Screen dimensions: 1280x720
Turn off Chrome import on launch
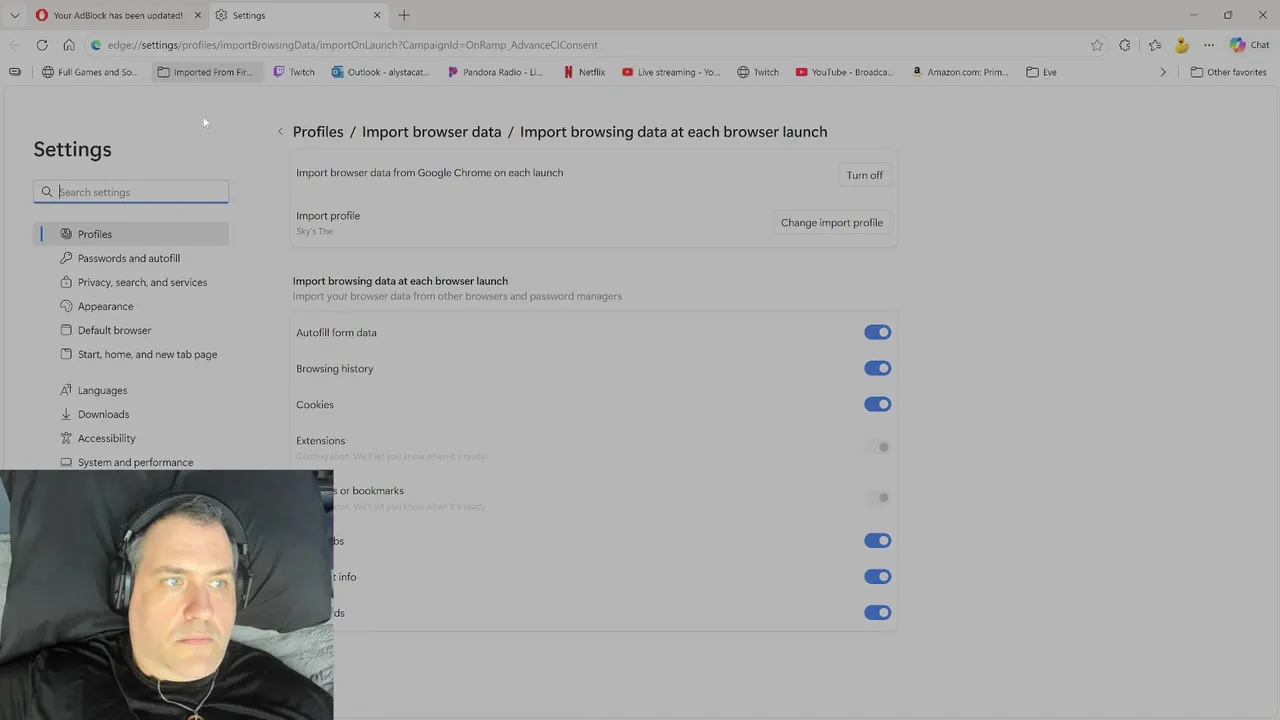[x=864, y=175]
